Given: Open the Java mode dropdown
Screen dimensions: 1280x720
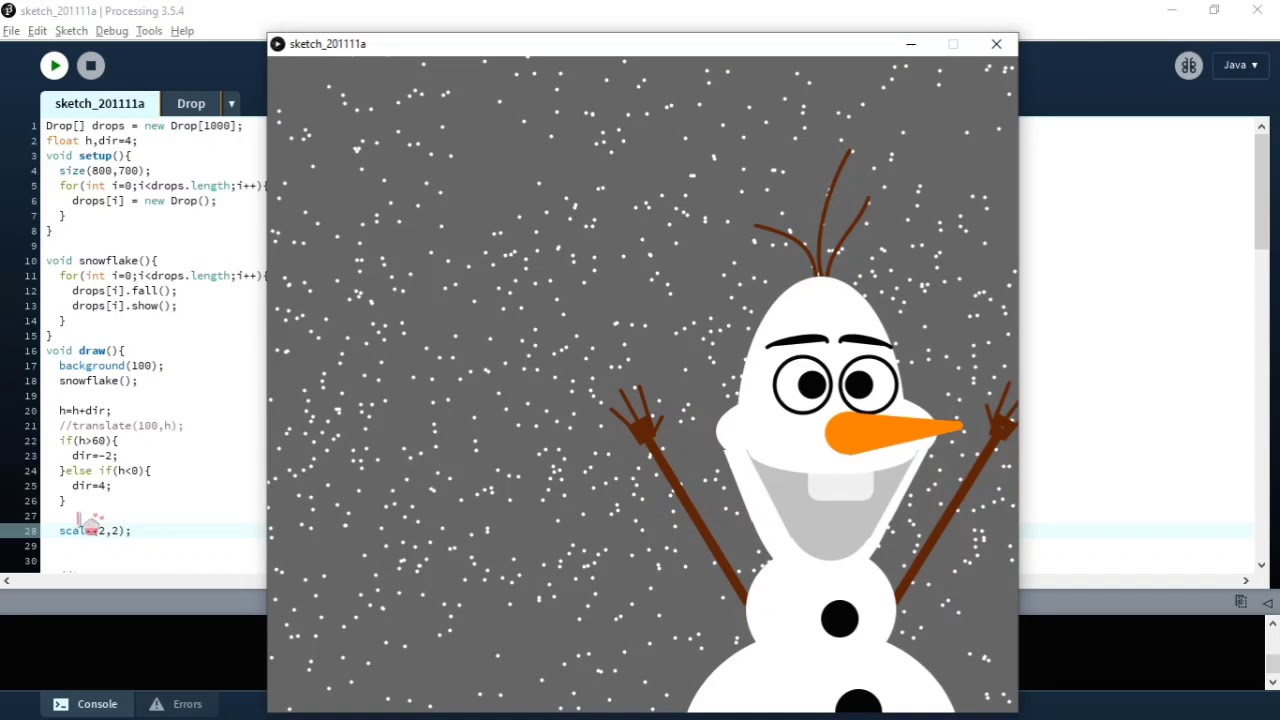Looking at the screenshot, I should point(1240,65).
